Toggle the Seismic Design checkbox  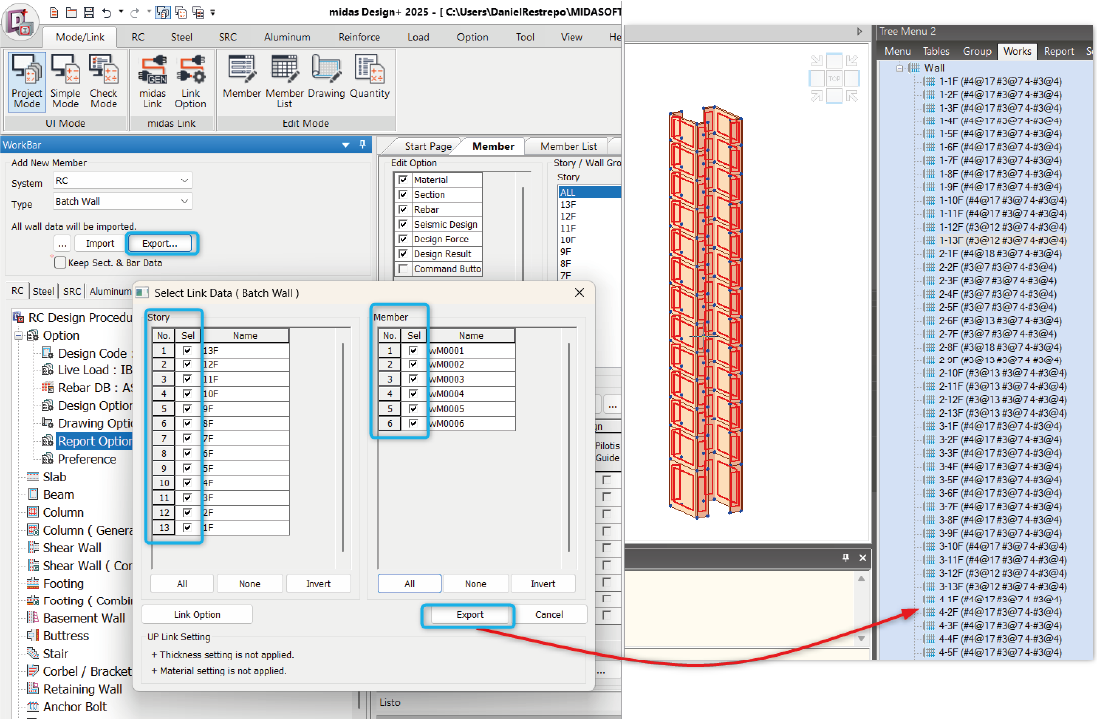[403, 225]
